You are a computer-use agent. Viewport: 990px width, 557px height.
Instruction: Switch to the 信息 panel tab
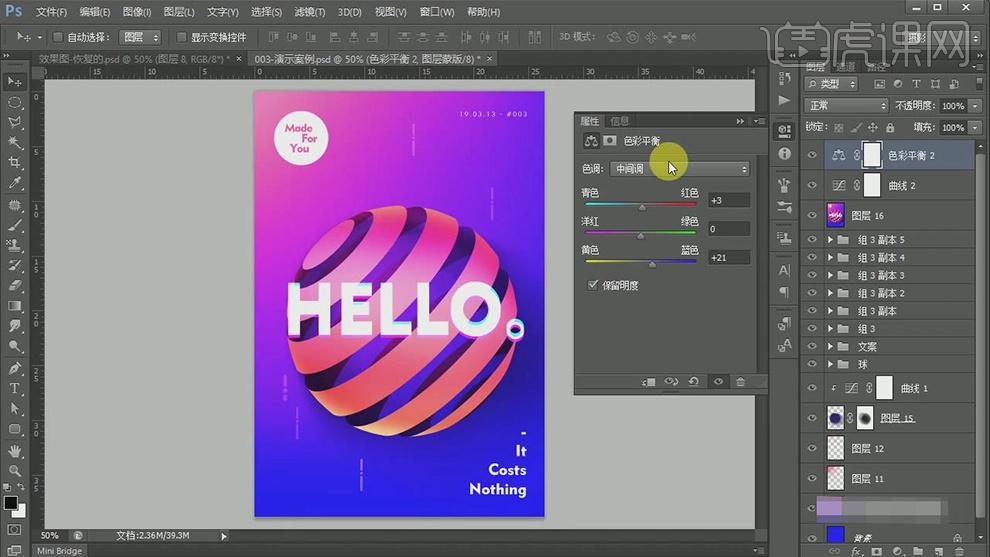619,121
